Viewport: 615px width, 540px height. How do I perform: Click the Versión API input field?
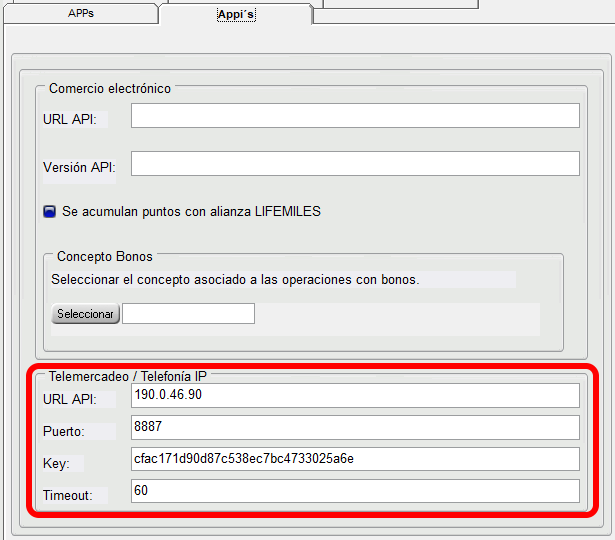pyautogui.click(x=355, y=164)
